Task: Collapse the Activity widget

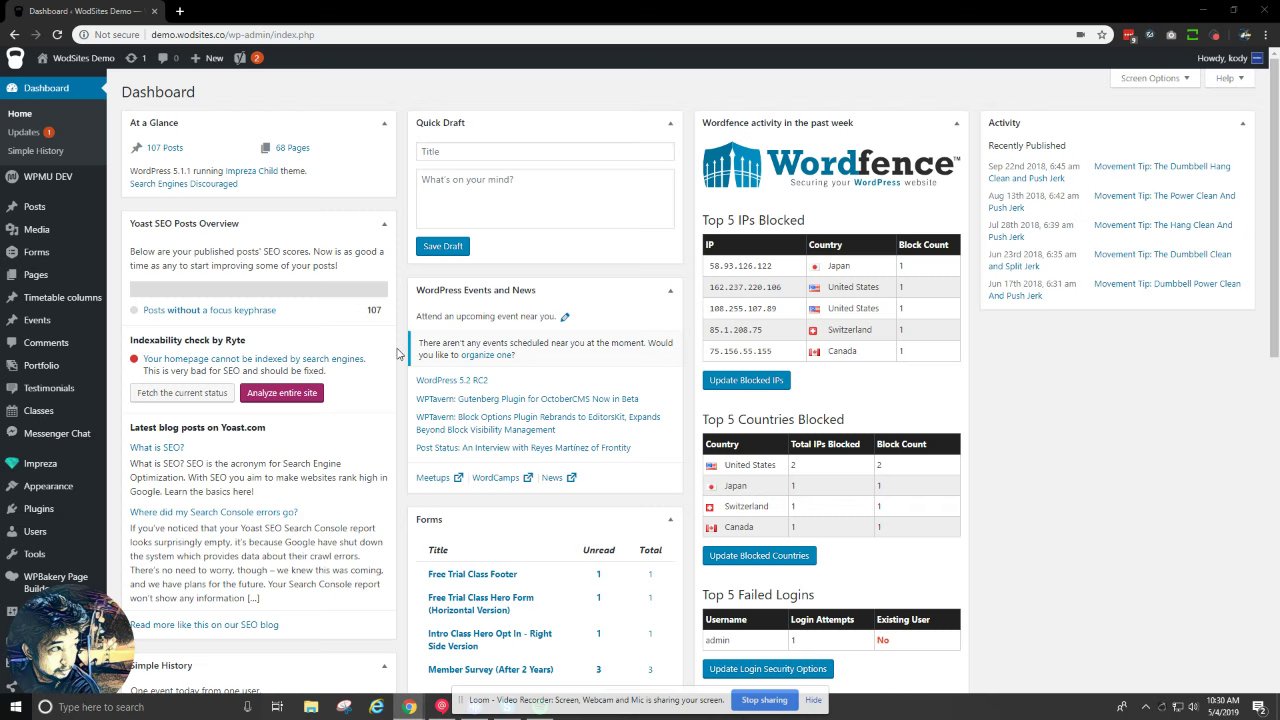Action: (x=1242, y=123)
